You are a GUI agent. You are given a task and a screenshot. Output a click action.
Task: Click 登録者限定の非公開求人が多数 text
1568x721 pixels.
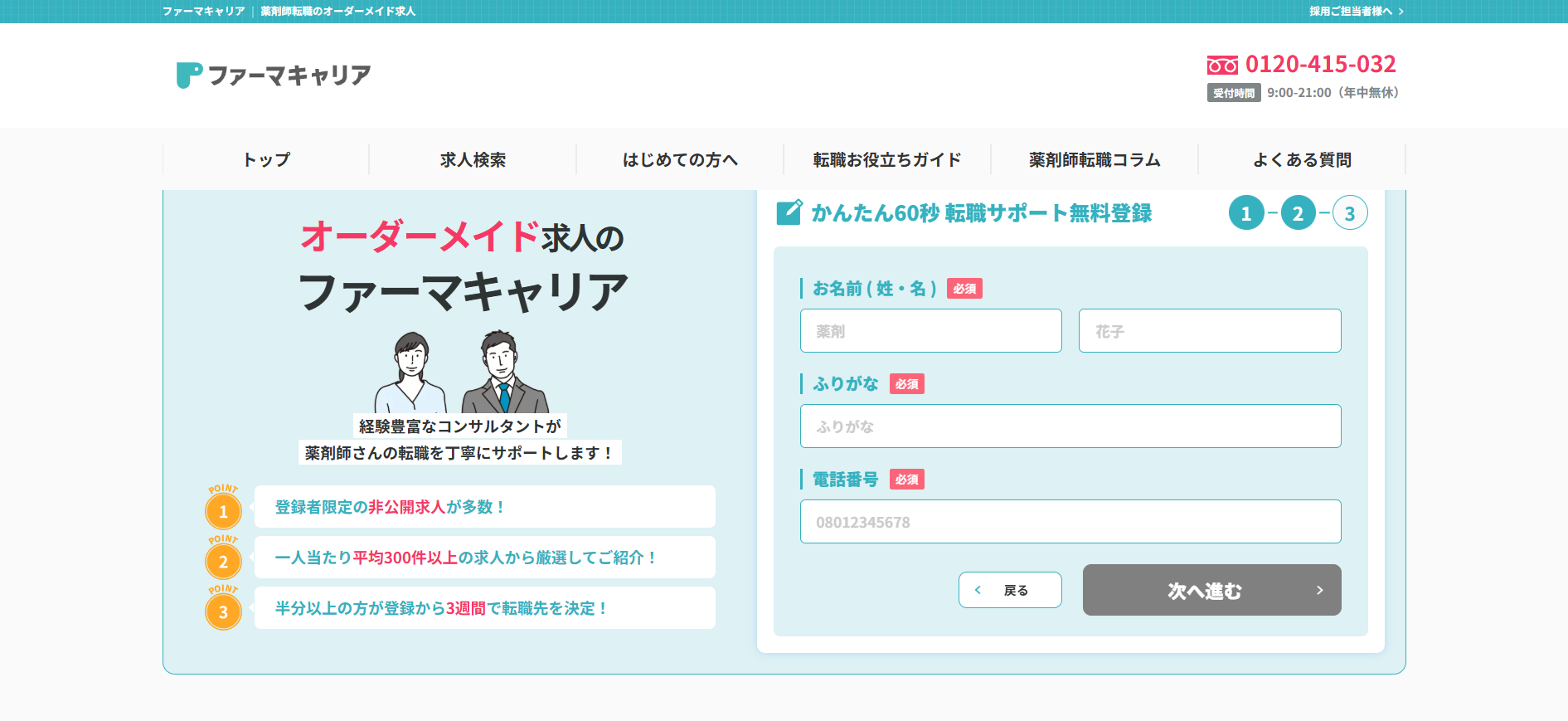pos(390,507)
